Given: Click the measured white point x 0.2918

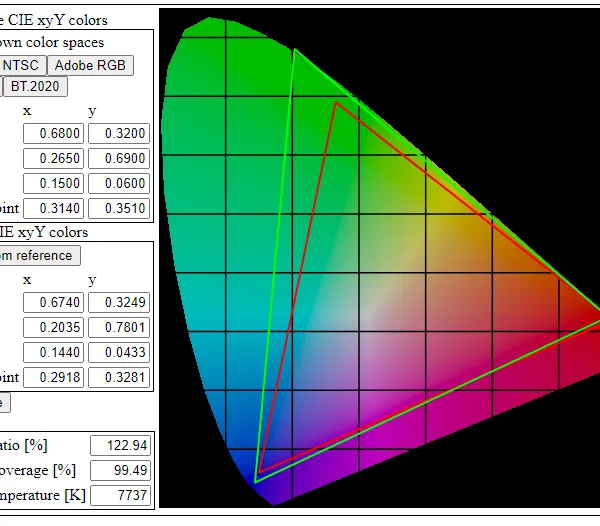Looking at the screenshot, I should [53, 378].
